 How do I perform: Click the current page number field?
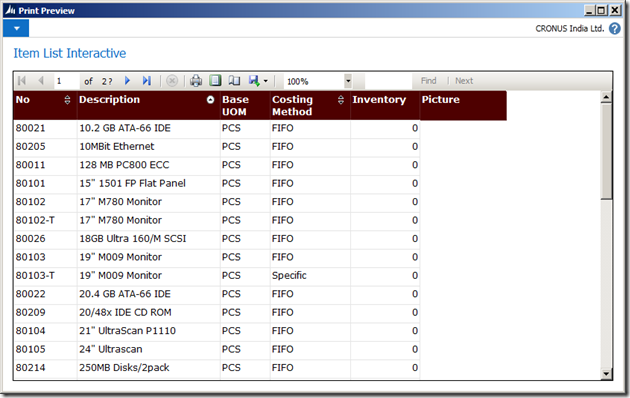67,81
